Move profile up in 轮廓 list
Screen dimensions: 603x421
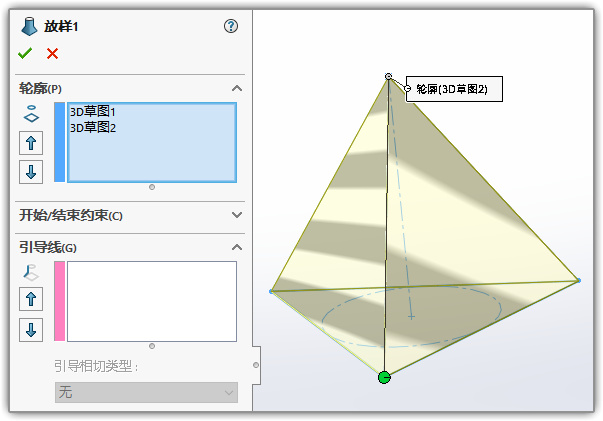point(31,143)
